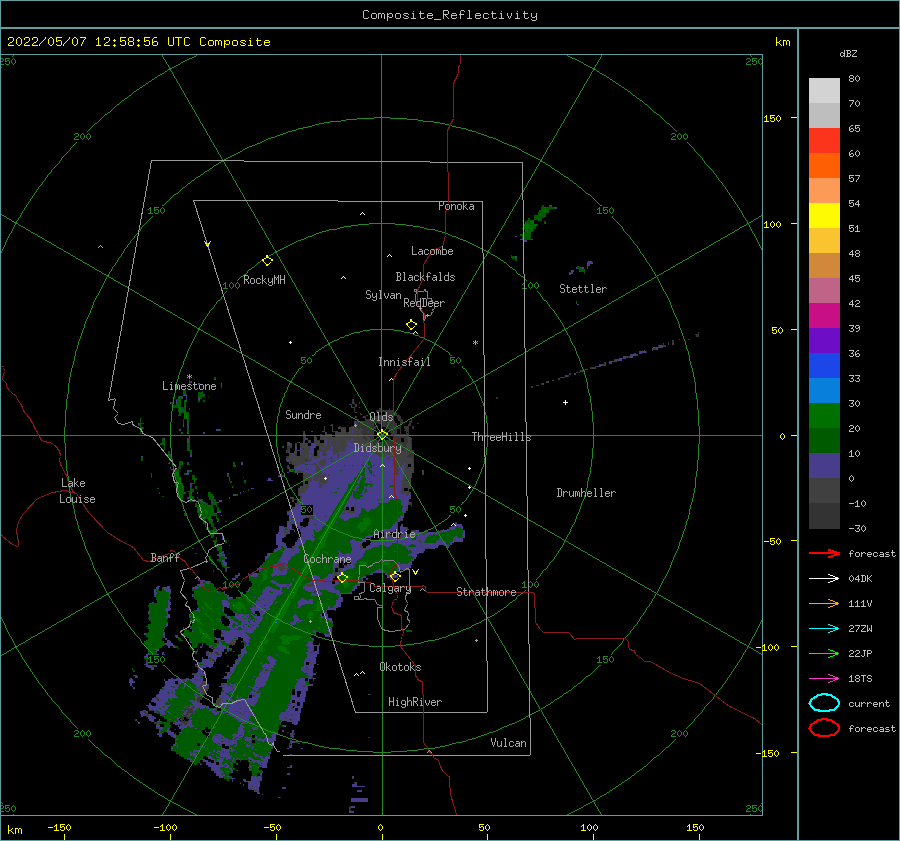Screen dimensions: 900x841
Task: Click the 04DK legend label
Action: coord(860,579)
